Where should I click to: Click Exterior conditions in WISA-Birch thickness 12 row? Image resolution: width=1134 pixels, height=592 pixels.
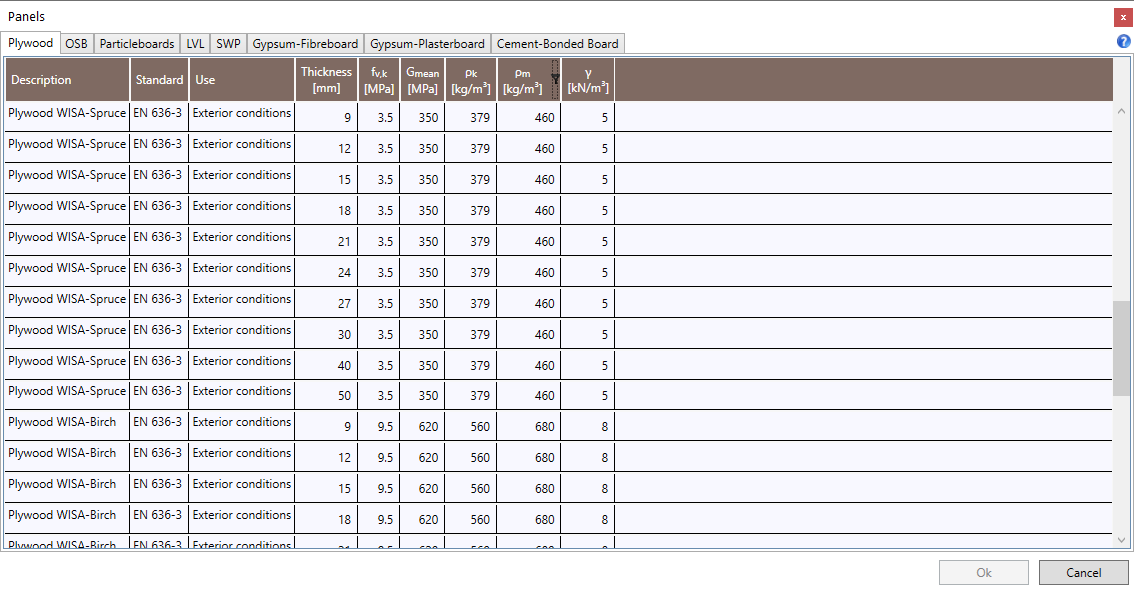(x=242, y=453)
